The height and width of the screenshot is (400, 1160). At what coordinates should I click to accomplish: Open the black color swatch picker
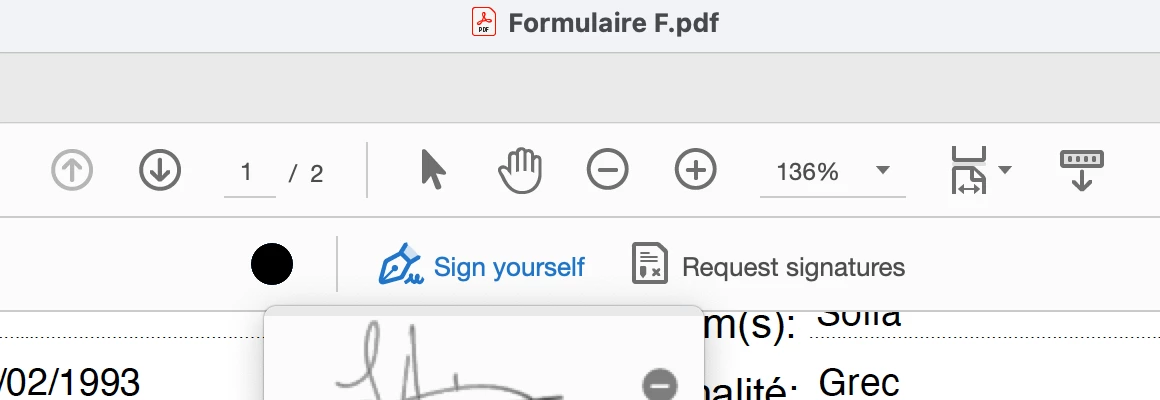272,264
